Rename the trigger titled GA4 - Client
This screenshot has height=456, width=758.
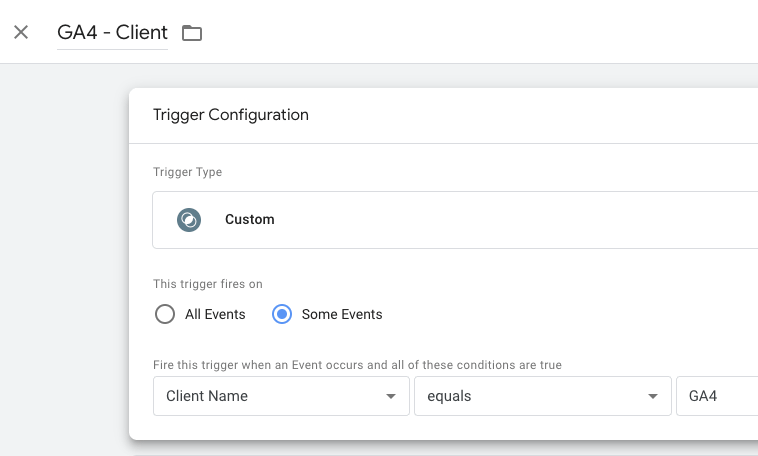112,33
